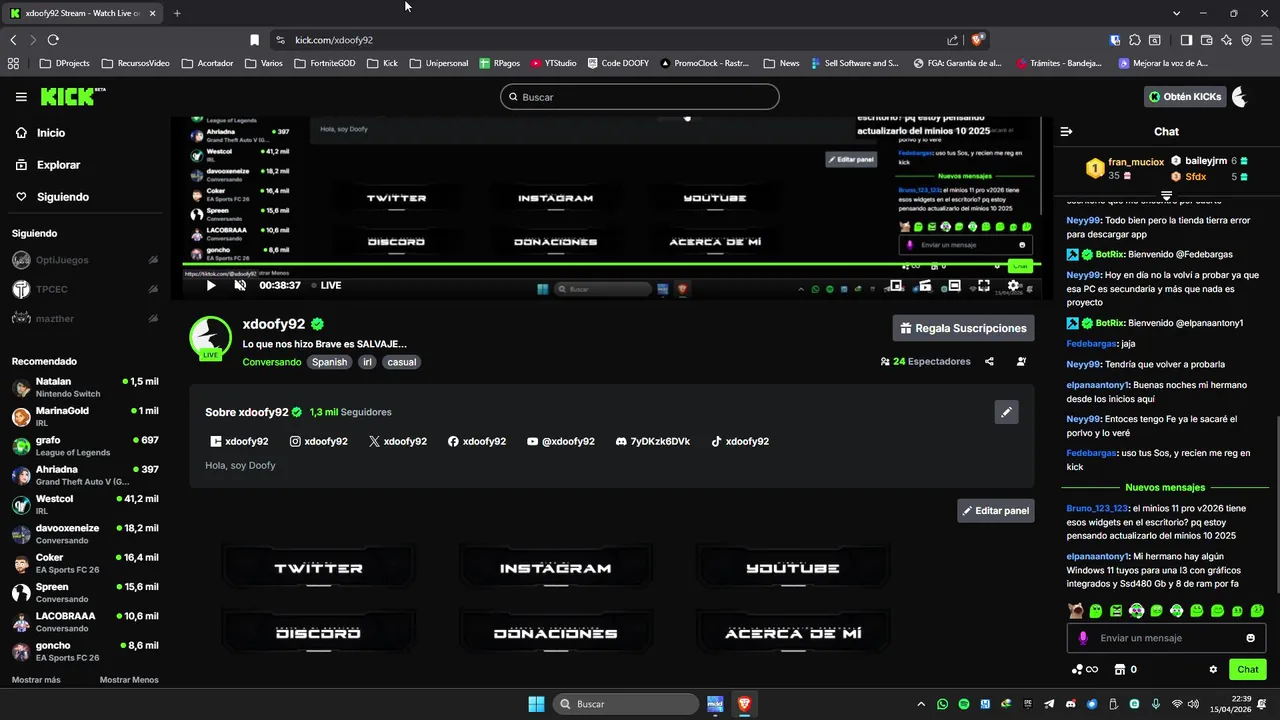
Task: Open the FortniteGOD bookmarks folder
Action: tap(325, 63)
